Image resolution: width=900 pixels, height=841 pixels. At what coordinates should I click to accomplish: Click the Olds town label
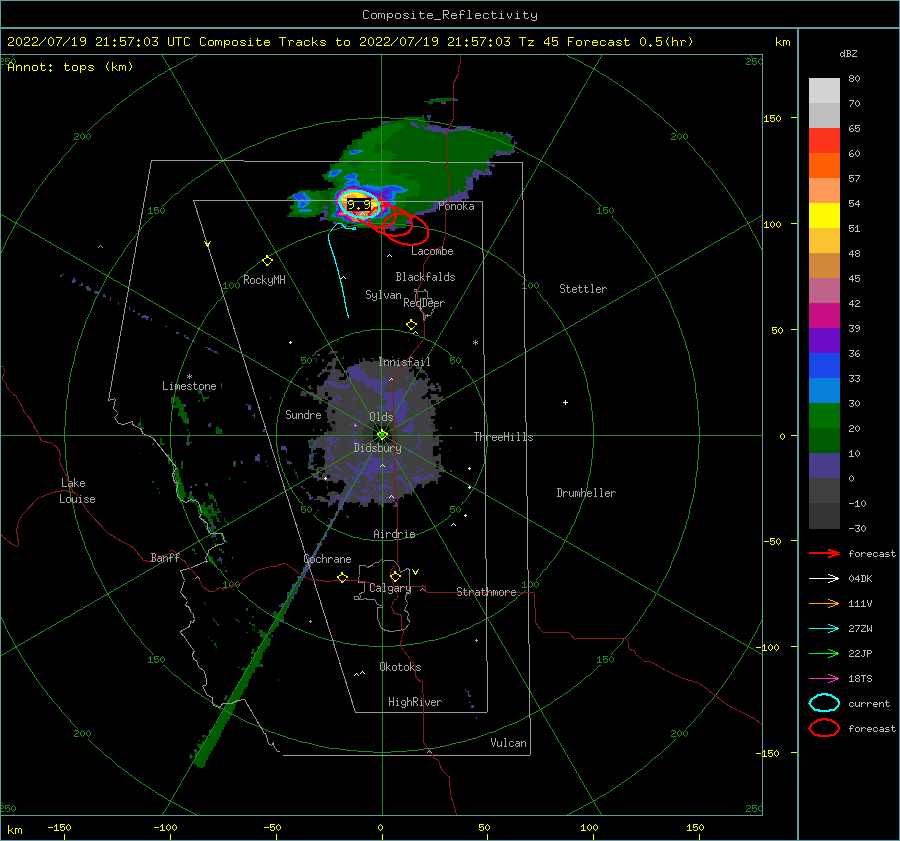pos(381,417)
